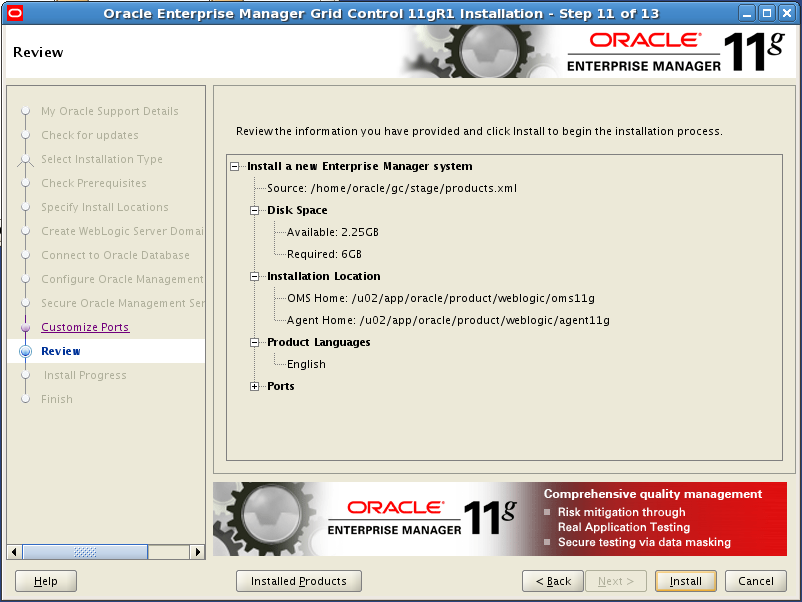Screen dimensions: 802x602
Task: Collapse the Install a new Enterprise Manager system node
Action: click(x=235, y=166)
